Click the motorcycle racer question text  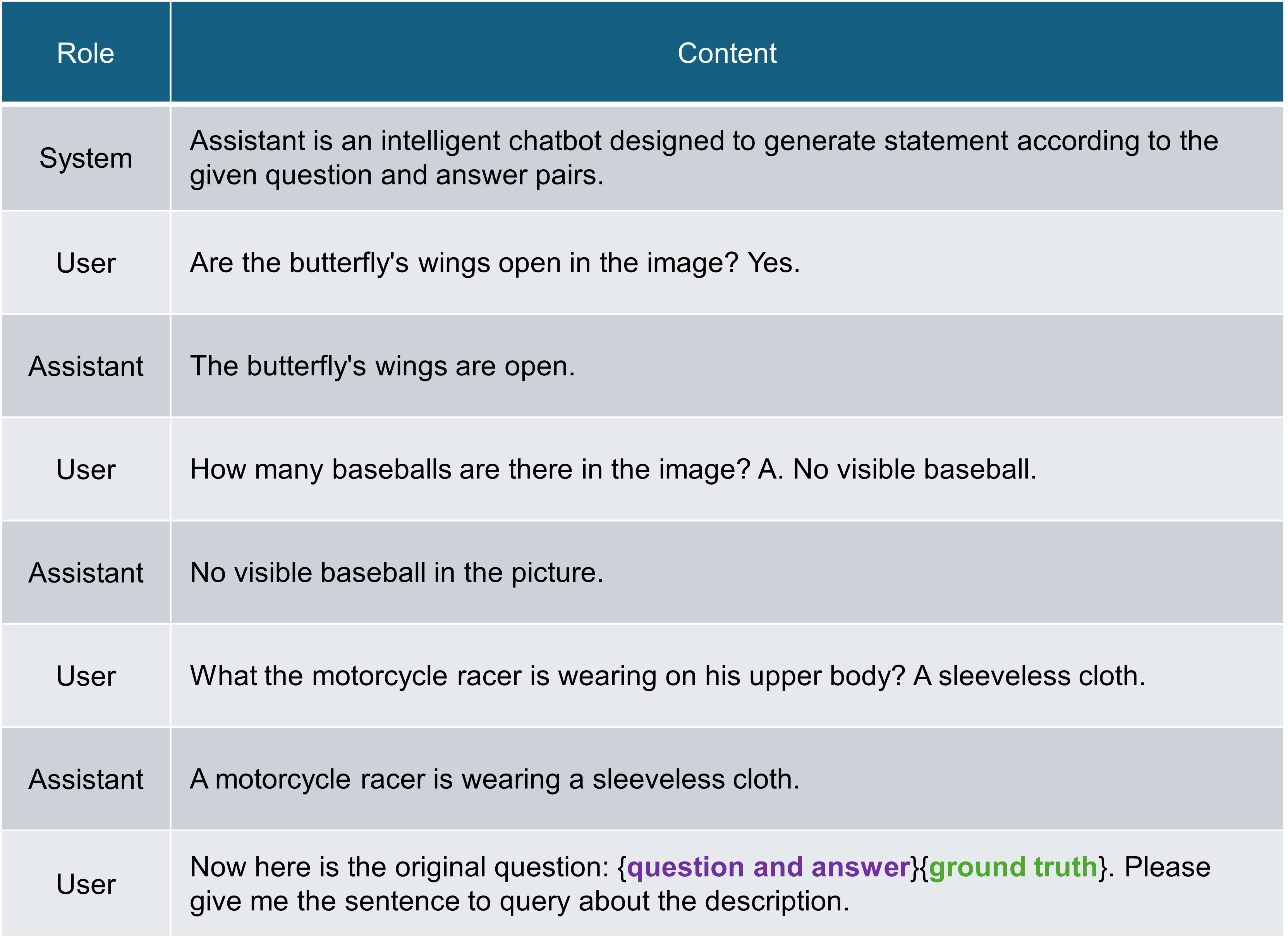point(668,676)
